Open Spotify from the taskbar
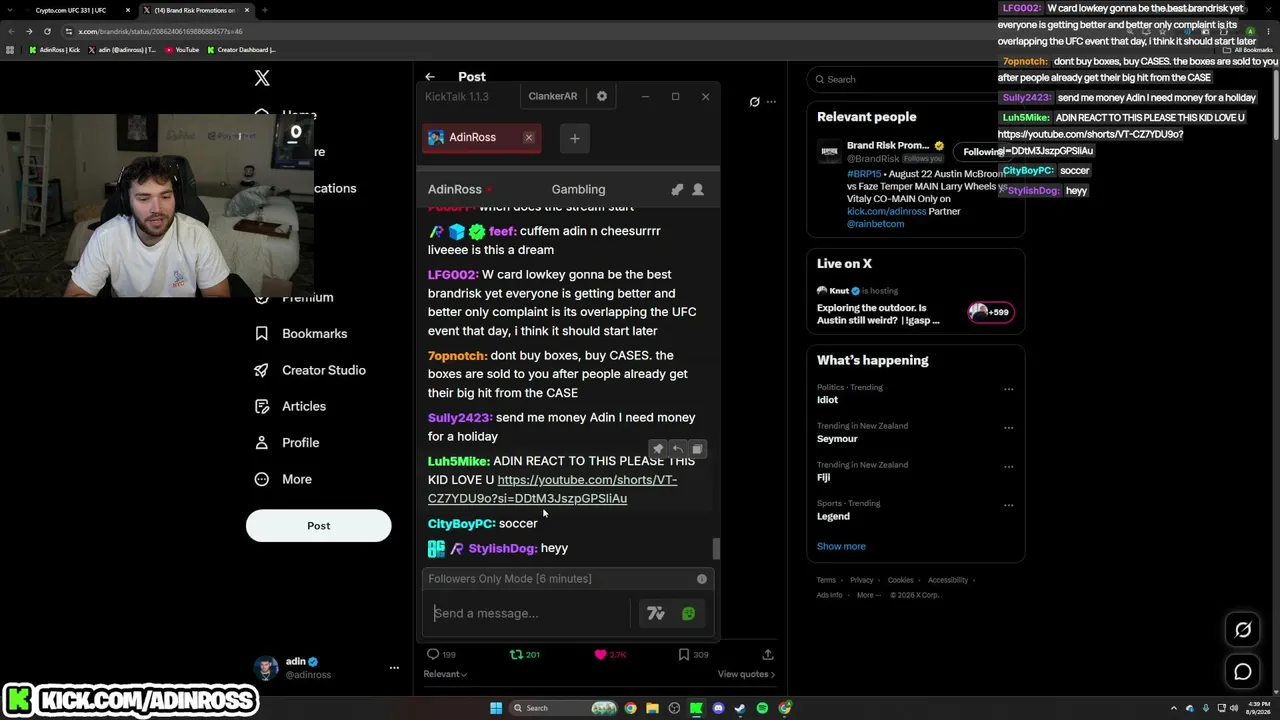The width and height of the screenshot is (1280, 720). tap(762, 708)
